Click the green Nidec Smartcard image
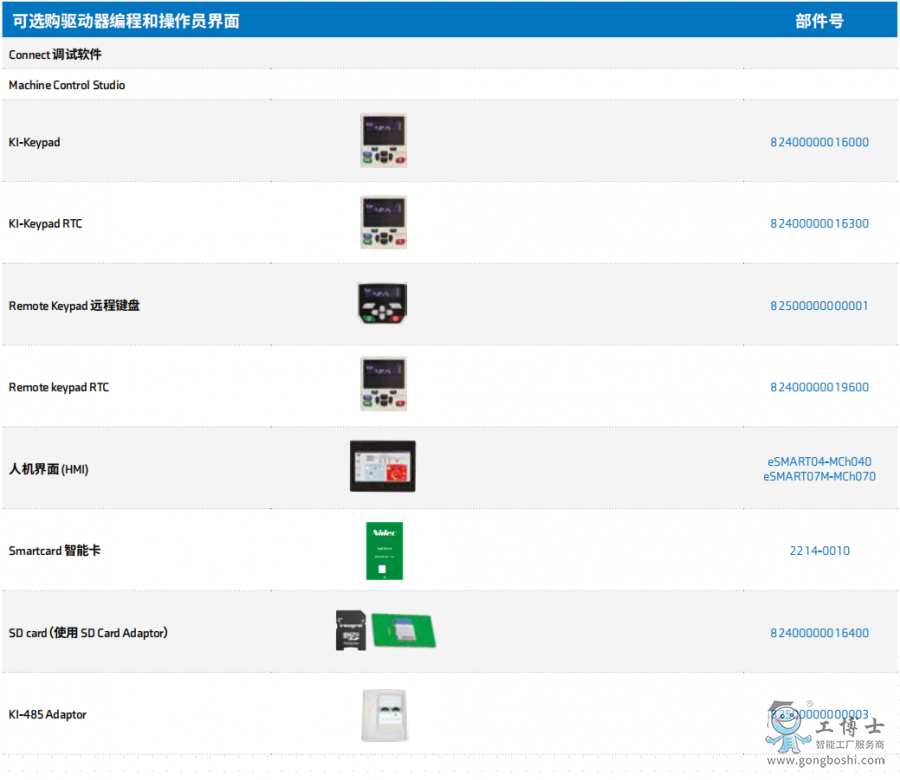900x780 pixels. tap(384, 551)
